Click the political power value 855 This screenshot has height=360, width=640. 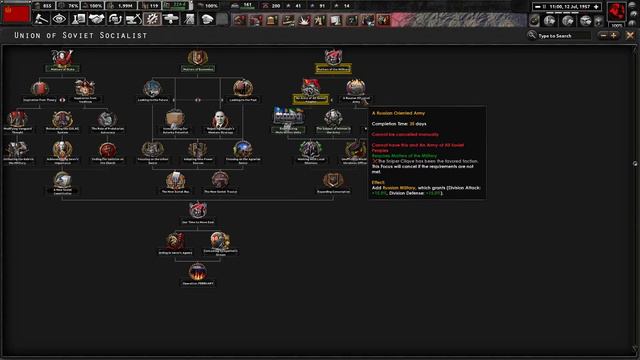[47, 6]
